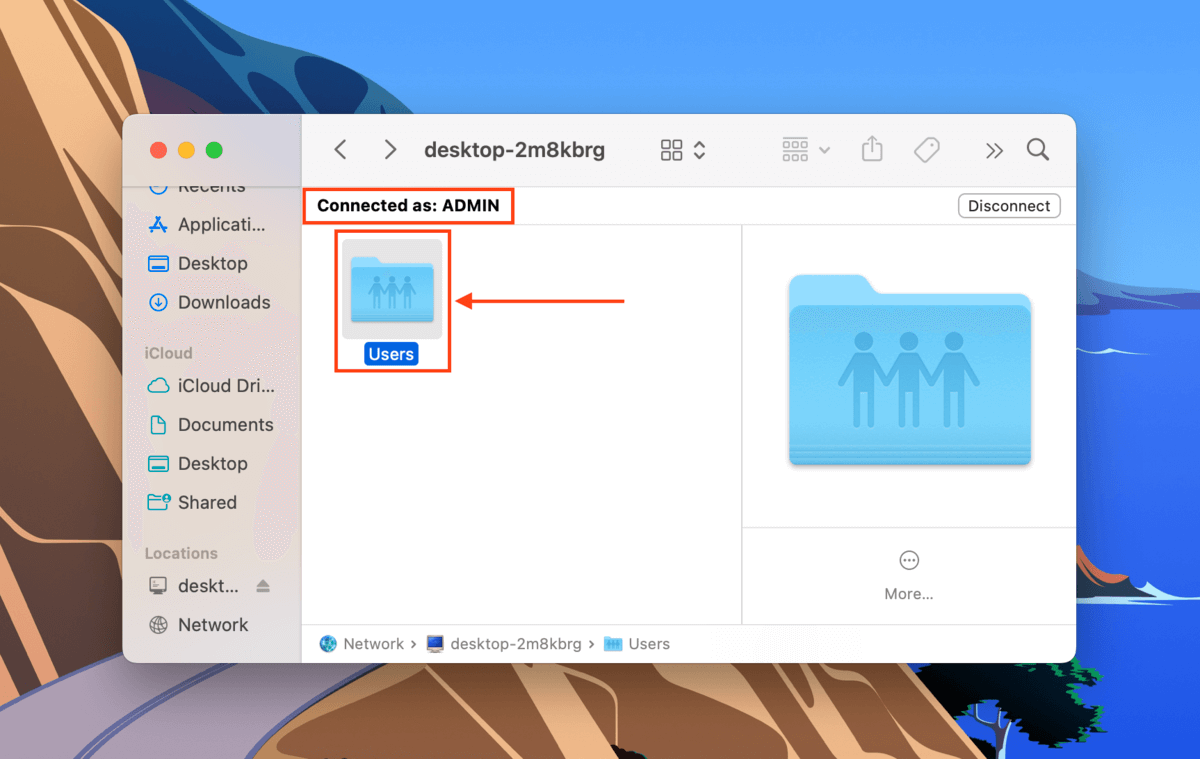
Task: Close the Finder window with the red button
Action: pos(158,150)
